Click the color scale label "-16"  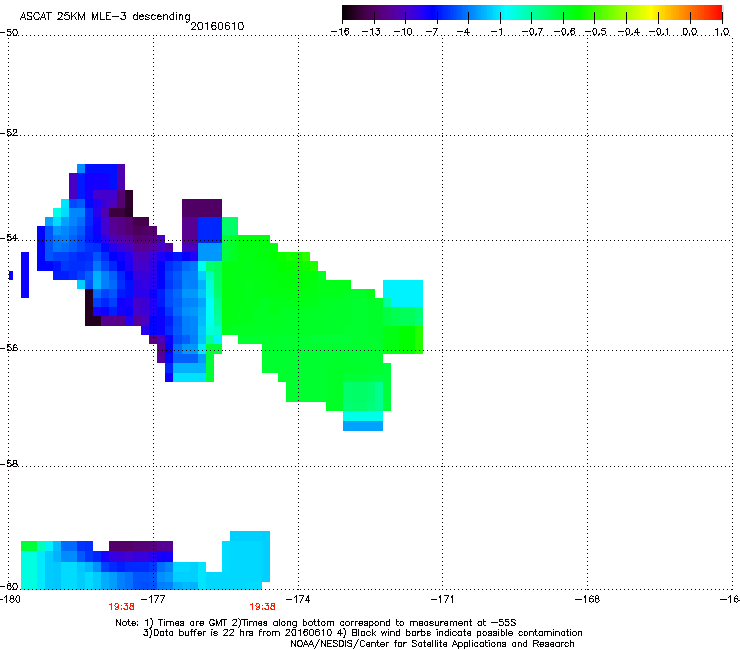(340, 32)
